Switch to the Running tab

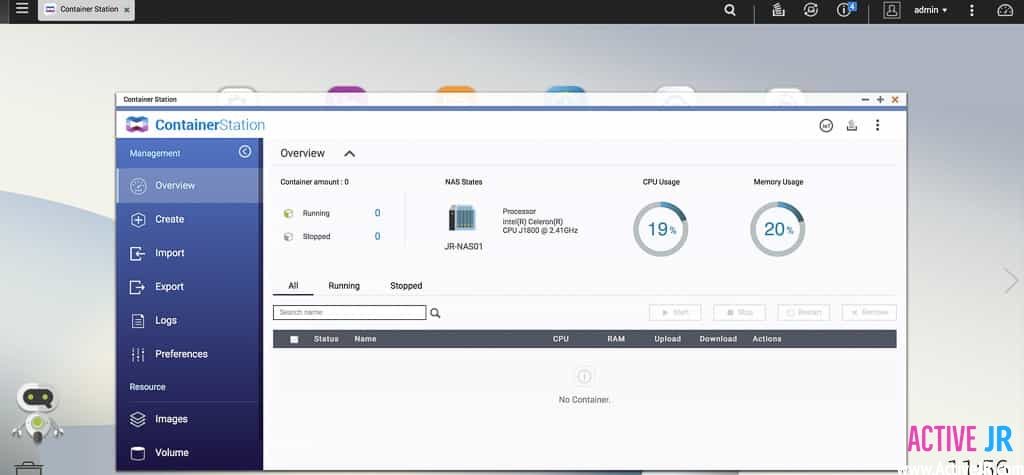tap(344, 286)
